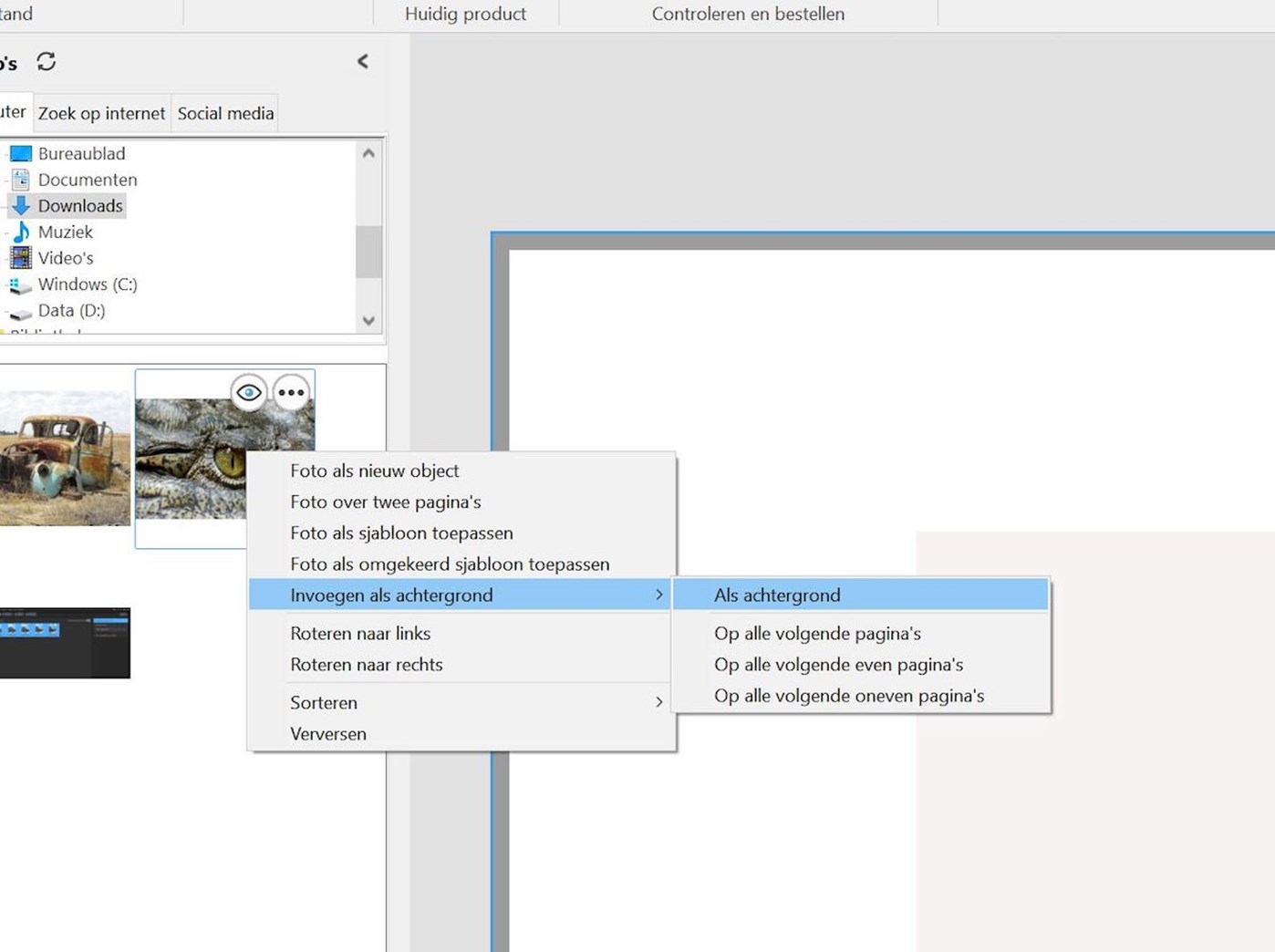Select the Windows (C:) drive
The height and width of the screenshot is (952, 1275).
(87, 285)
